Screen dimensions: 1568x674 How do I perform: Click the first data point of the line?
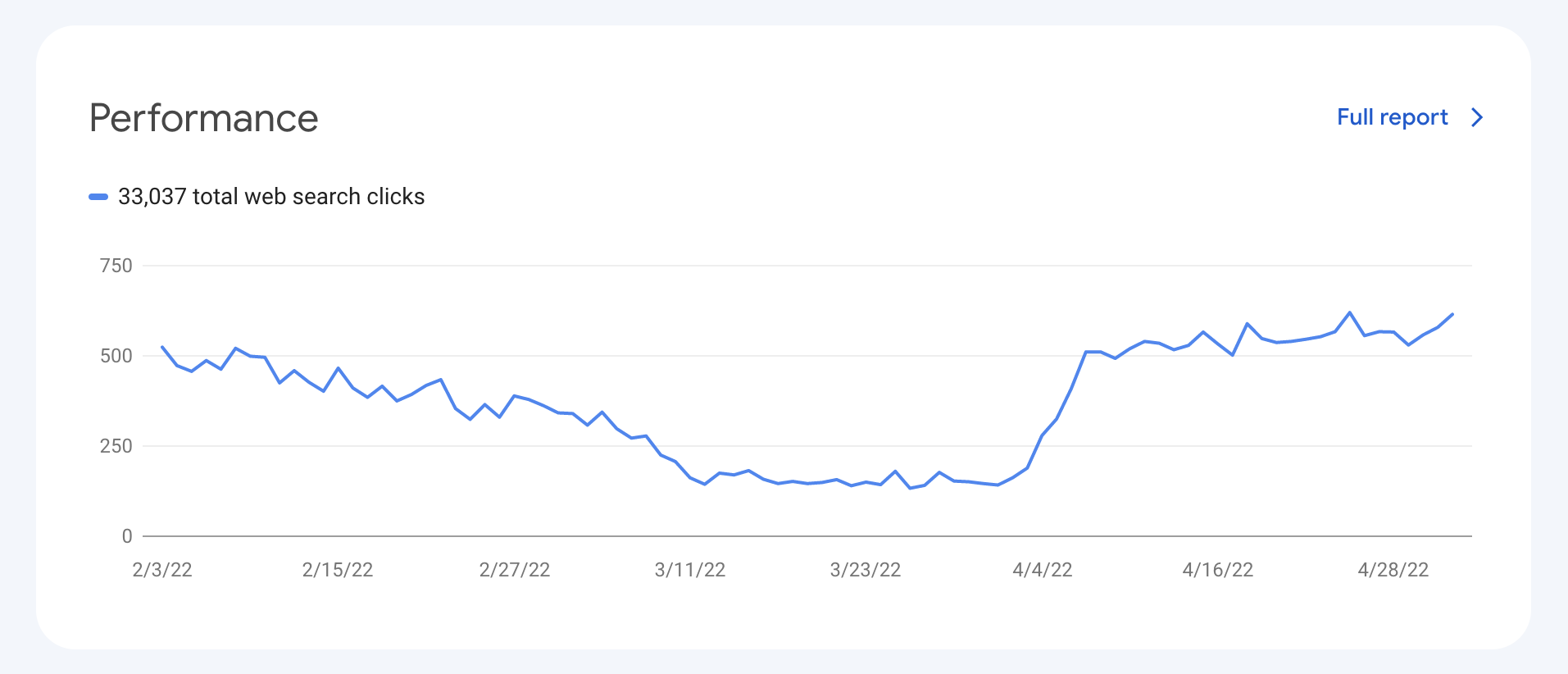click(x=162, y=347)
